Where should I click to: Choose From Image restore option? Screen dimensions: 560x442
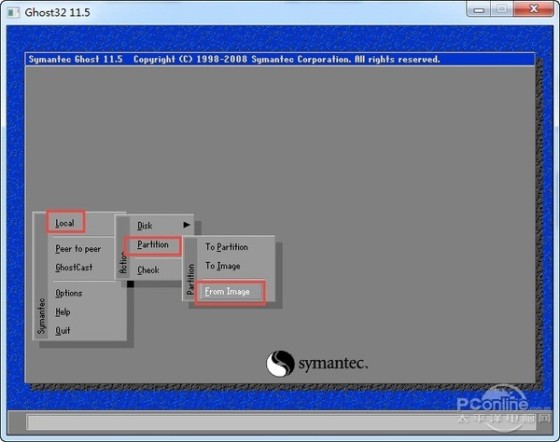[x=227, y=292]
